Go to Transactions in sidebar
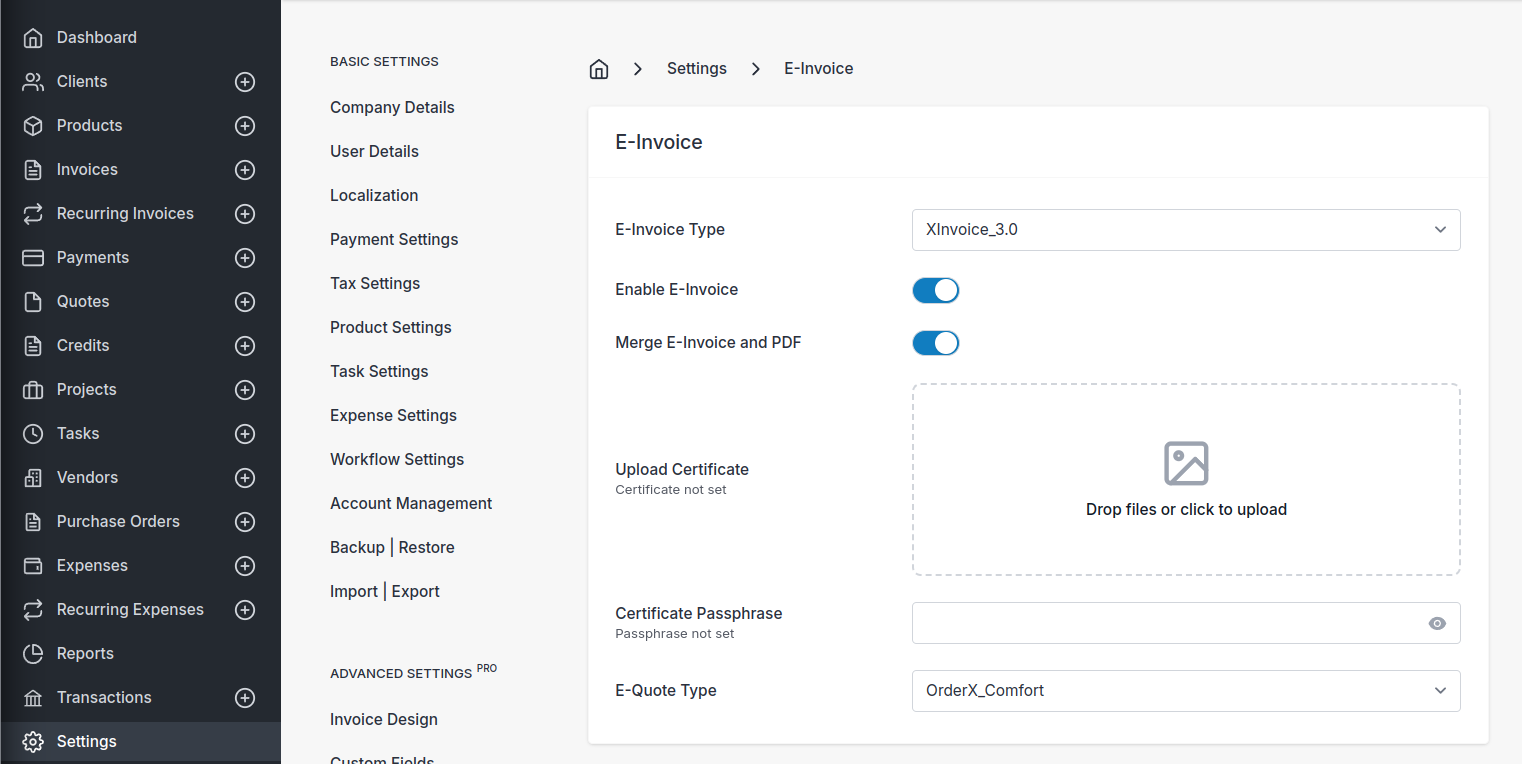This screenshot has height=764, width=1522. tap(104, 698)
